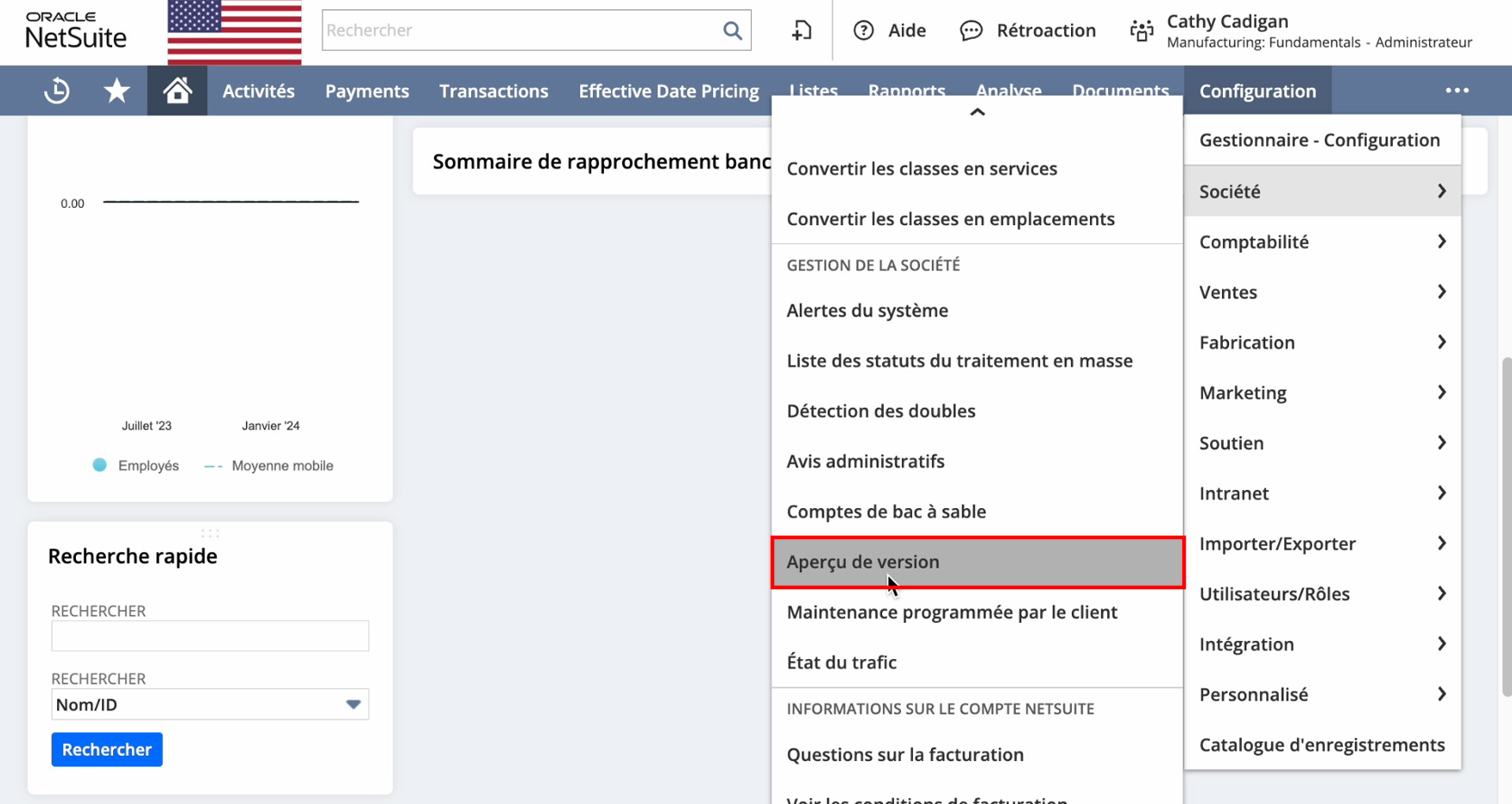Click the Rétroaction feedback icon
This screenshot has width=1512, height=804.
tap(971, 31)
